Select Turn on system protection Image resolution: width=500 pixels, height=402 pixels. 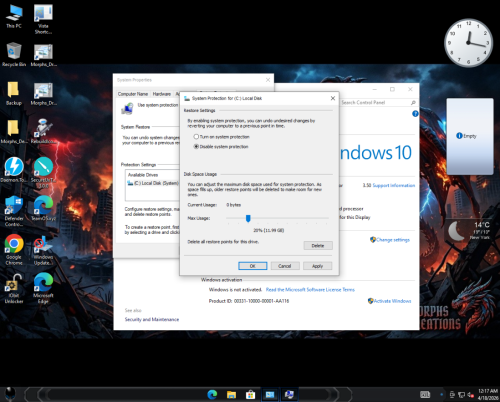click(222, 137)
